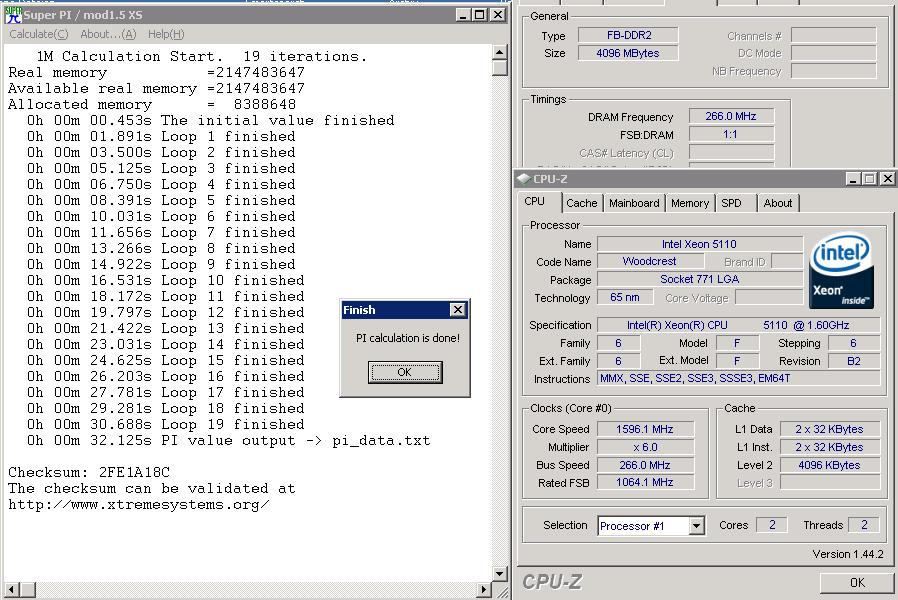Click the 'Loop 19 finished' line

tap(166, 424)
